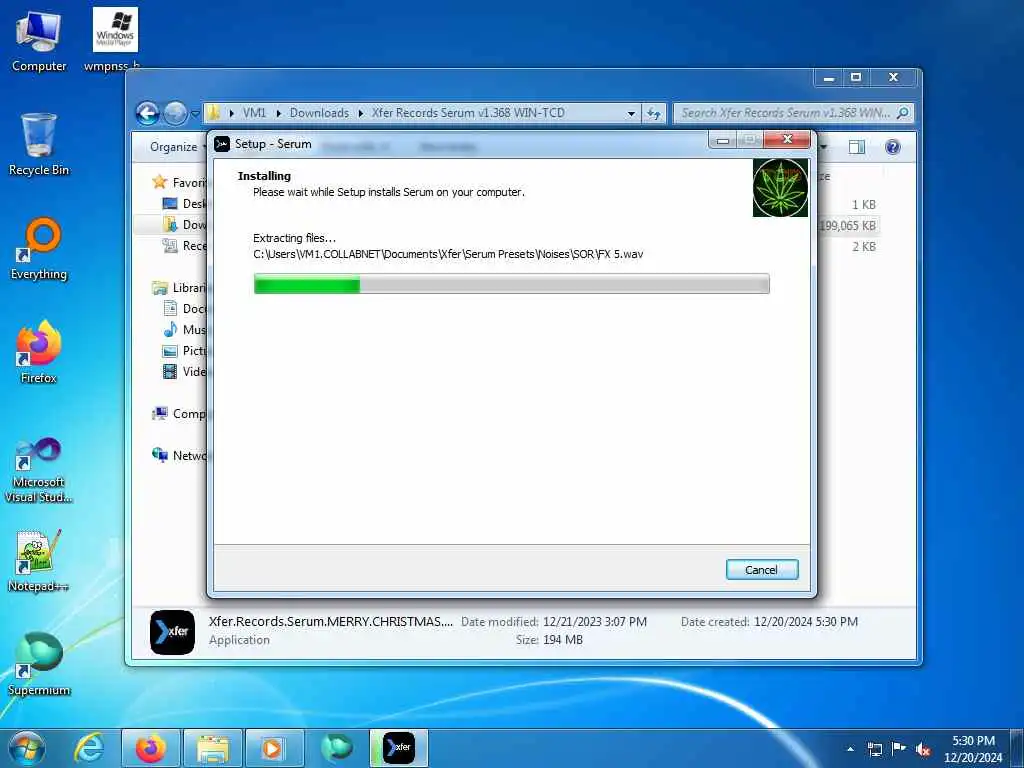Select Documents library in navigation pane

point(184,308)
